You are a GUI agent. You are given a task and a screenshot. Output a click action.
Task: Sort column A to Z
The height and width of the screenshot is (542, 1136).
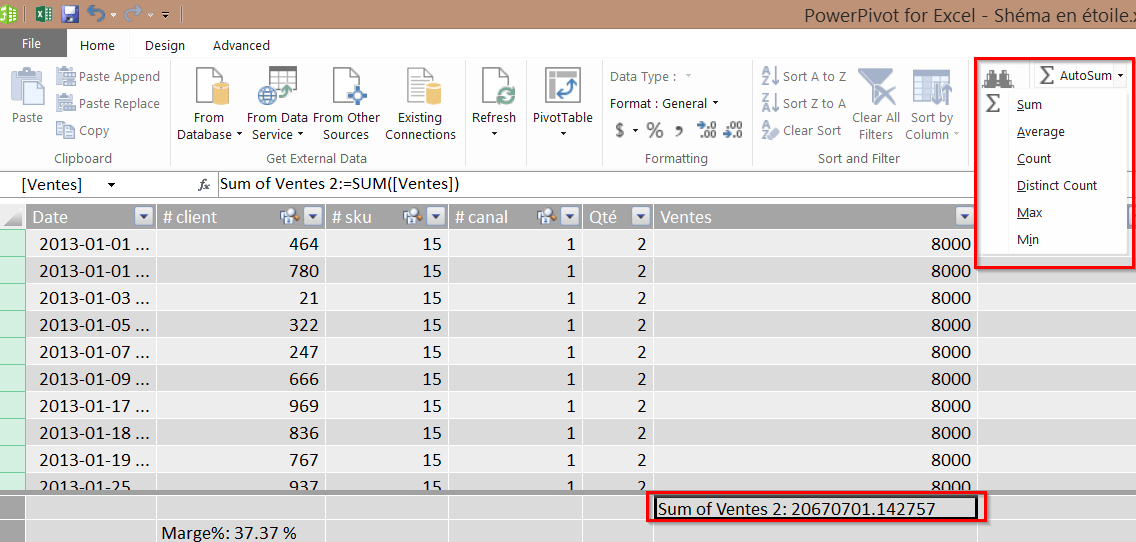click(804, 76)
